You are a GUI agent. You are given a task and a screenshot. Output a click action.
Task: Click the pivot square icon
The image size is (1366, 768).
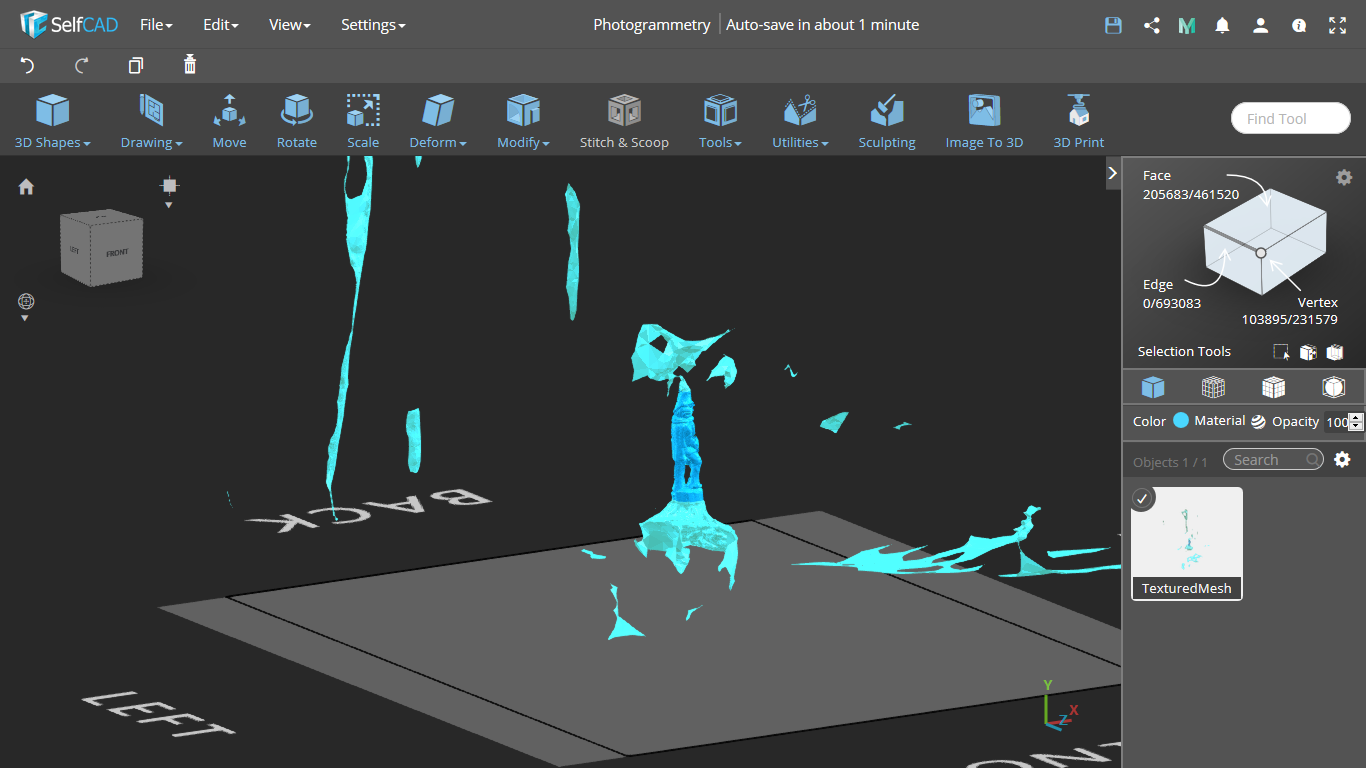[169, 185]
